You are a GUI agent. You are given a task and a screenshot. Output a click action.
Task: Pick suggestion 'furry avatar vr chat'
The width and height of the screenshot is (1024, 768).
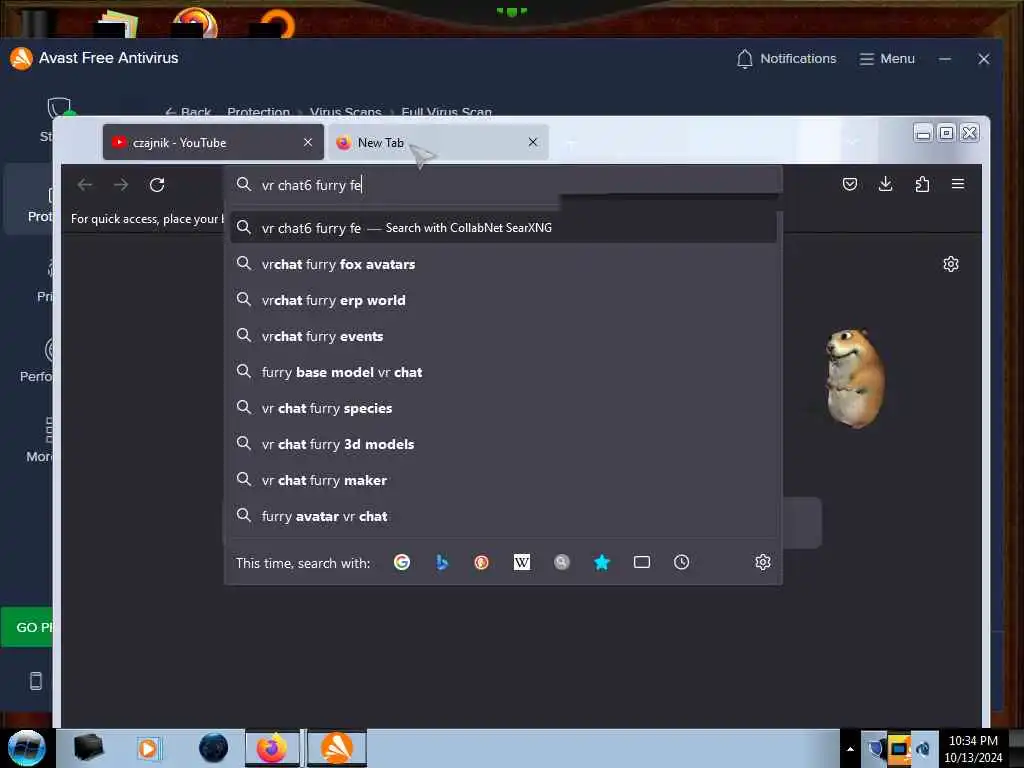pyautogui.click(x=503, y=515)
